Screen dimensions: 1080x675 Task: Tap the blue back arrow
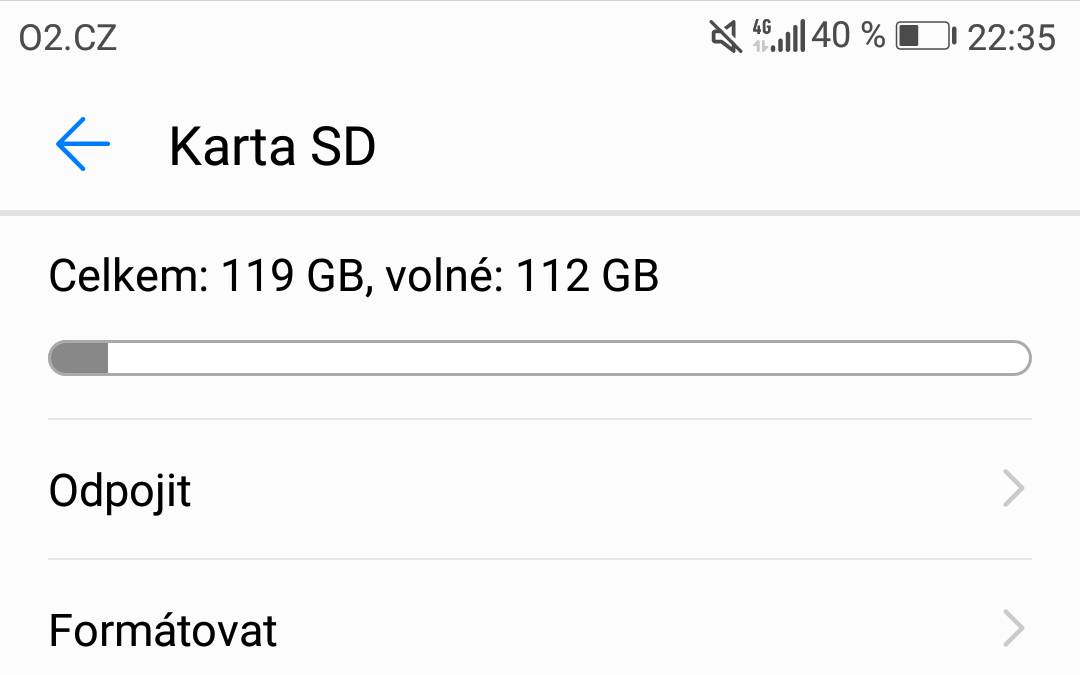click(83, 144)
